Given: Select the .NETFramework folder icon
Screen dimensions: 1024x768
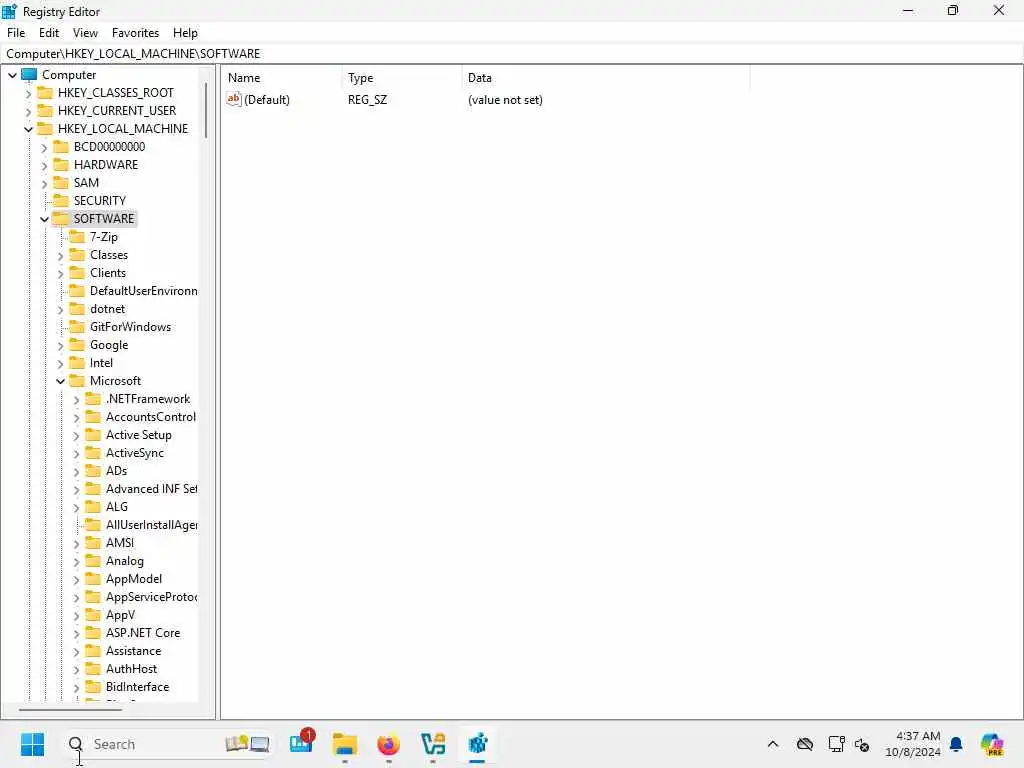Looking at the screenshot, I should tap(93, 398).
